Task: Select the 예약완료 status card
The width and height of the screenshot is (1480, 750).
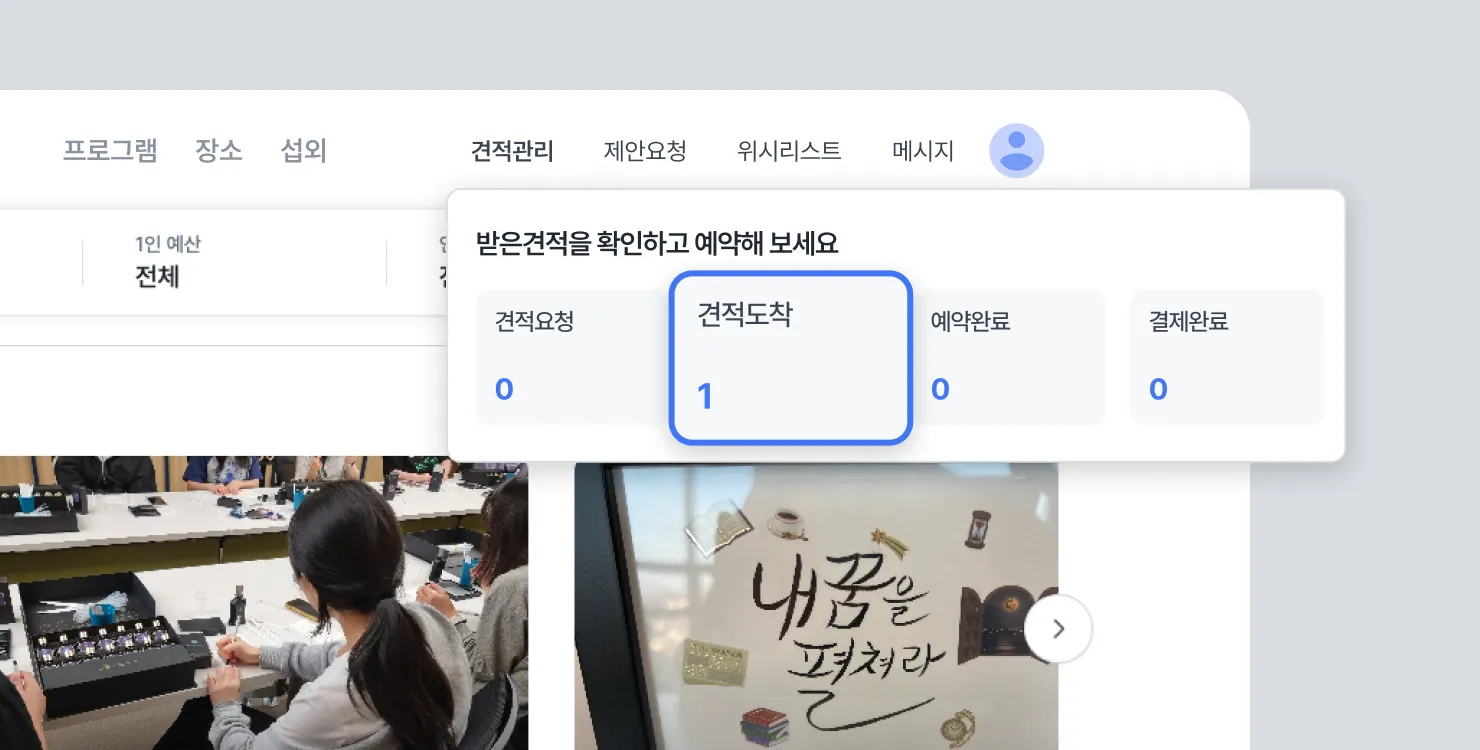Action: click(x=1008, y=357)
